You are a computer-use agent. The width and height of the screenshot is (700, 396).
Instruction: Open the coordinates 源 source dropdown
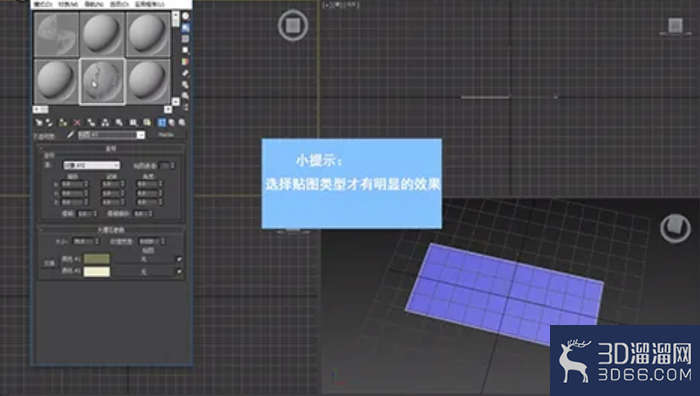point(92,166)
